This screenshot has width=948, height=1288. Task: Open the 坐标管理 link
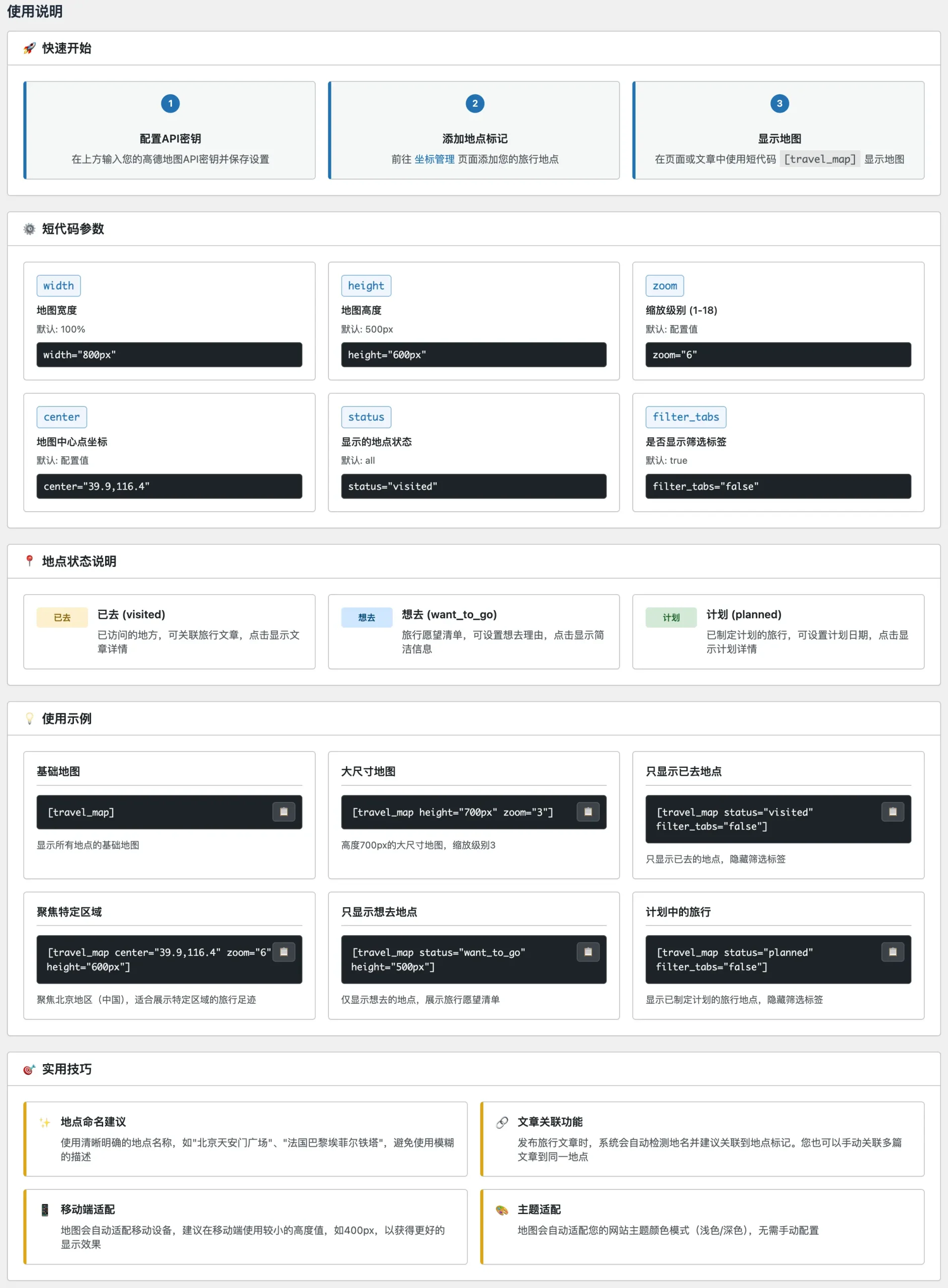pyautogui.click(x=434, y=159)
